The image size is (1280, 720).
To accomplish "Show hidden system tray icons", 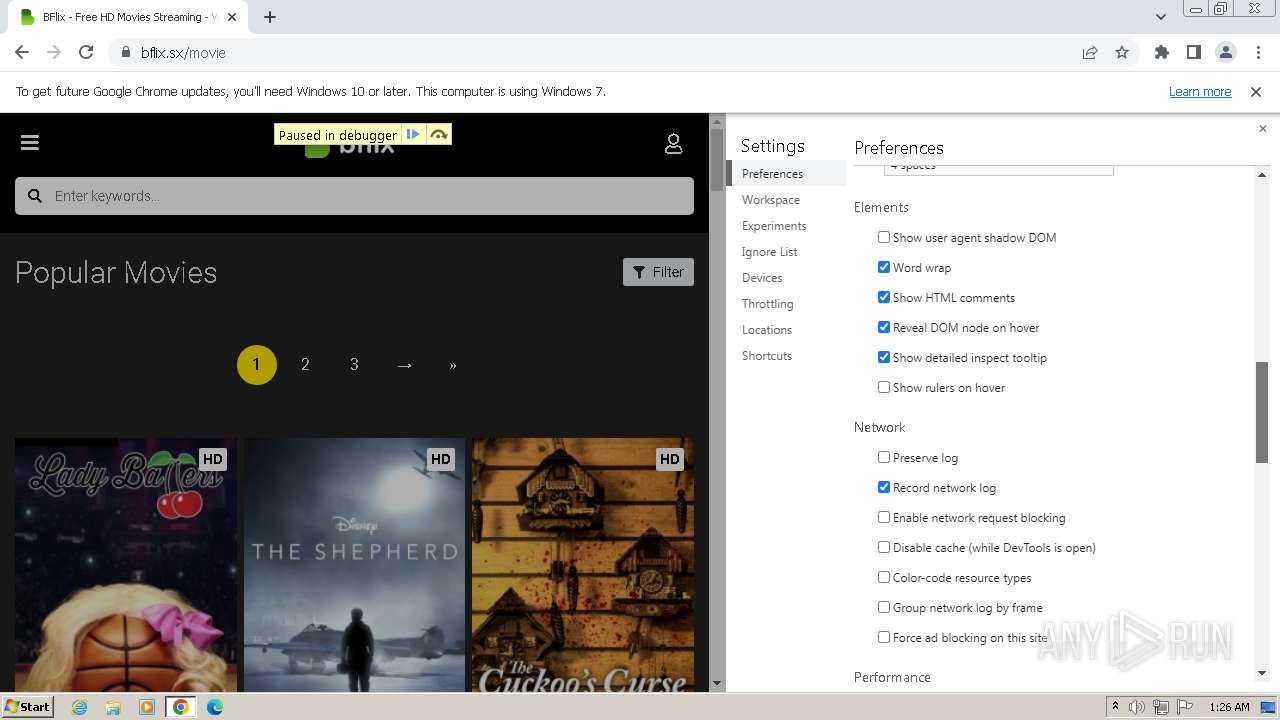I will tap(1115, 707).
